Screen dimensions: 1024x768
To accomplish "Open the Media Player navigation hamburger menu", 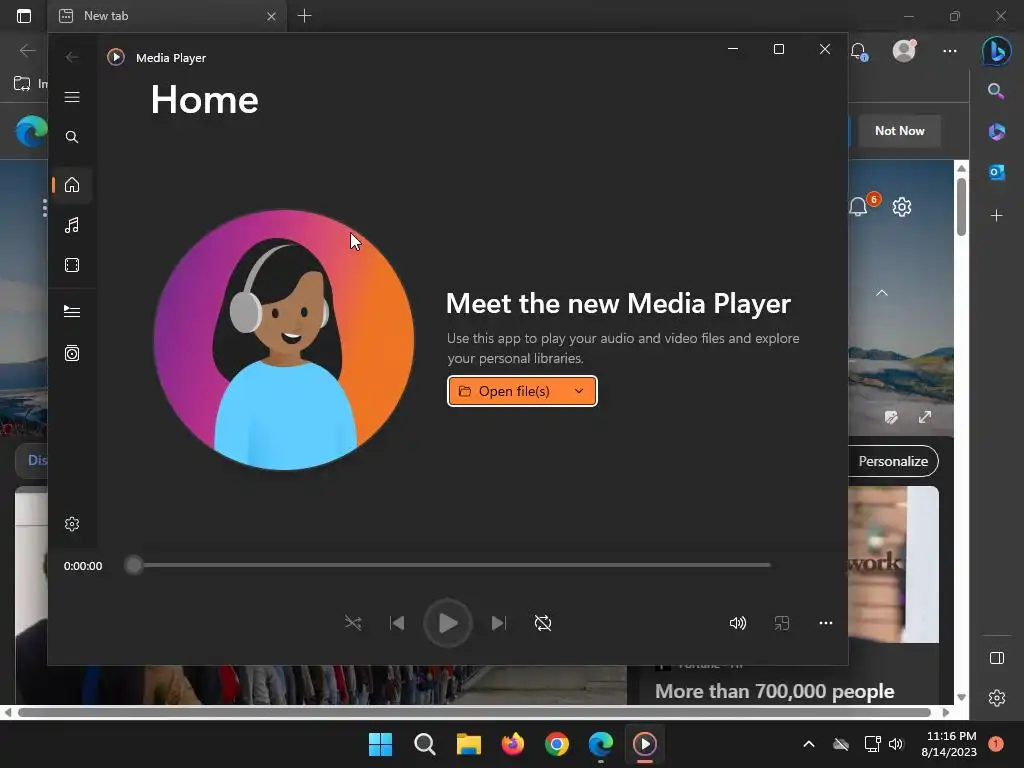I will tap(72, 97).
